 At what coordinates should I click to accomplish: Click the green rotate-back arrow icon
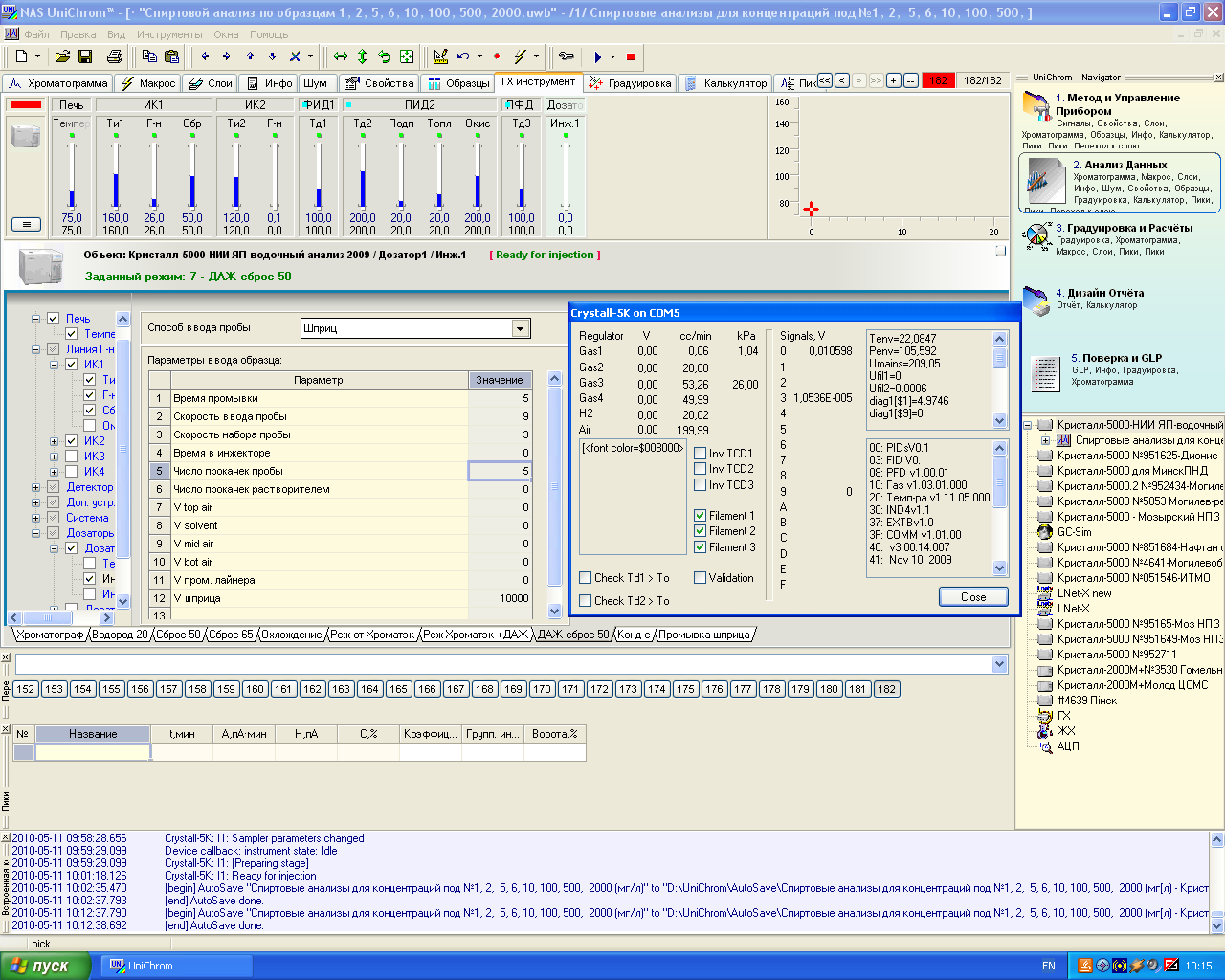[x=385, y=56]
